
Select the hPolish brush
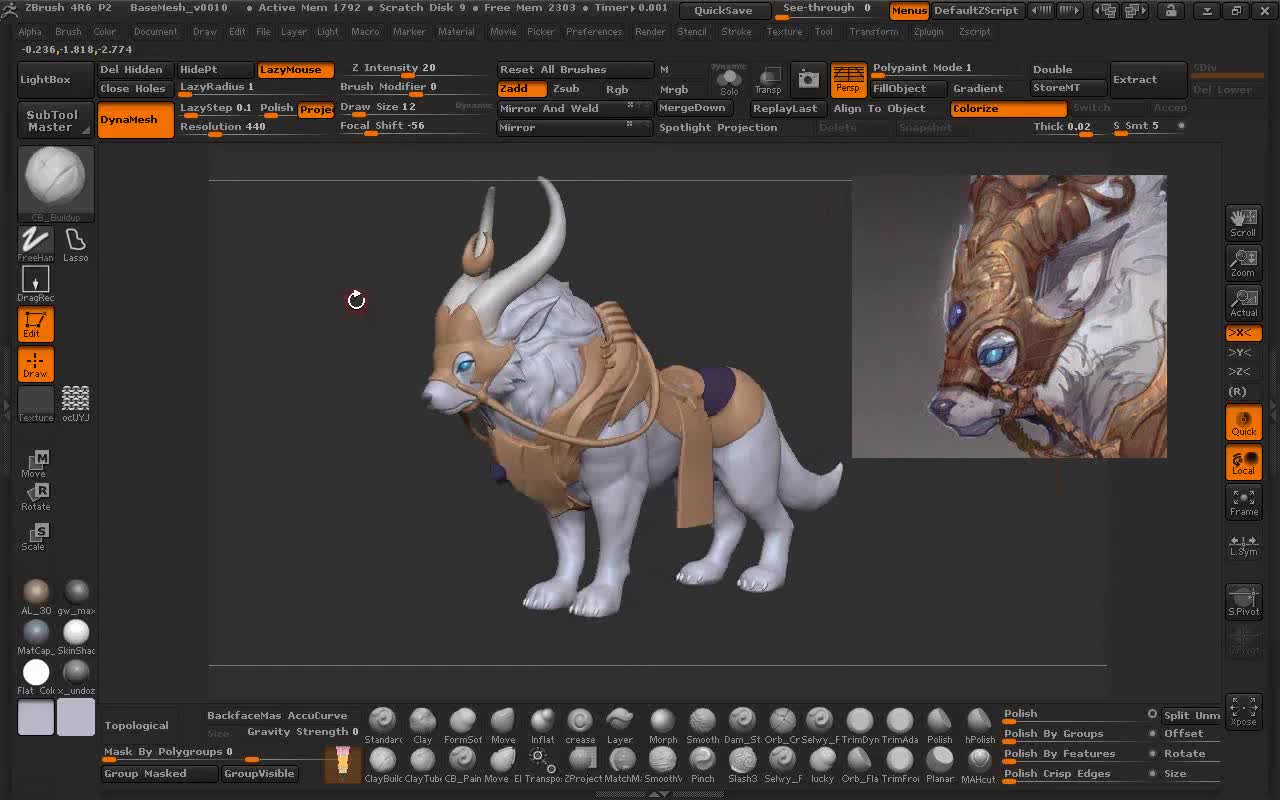(980, 726)
